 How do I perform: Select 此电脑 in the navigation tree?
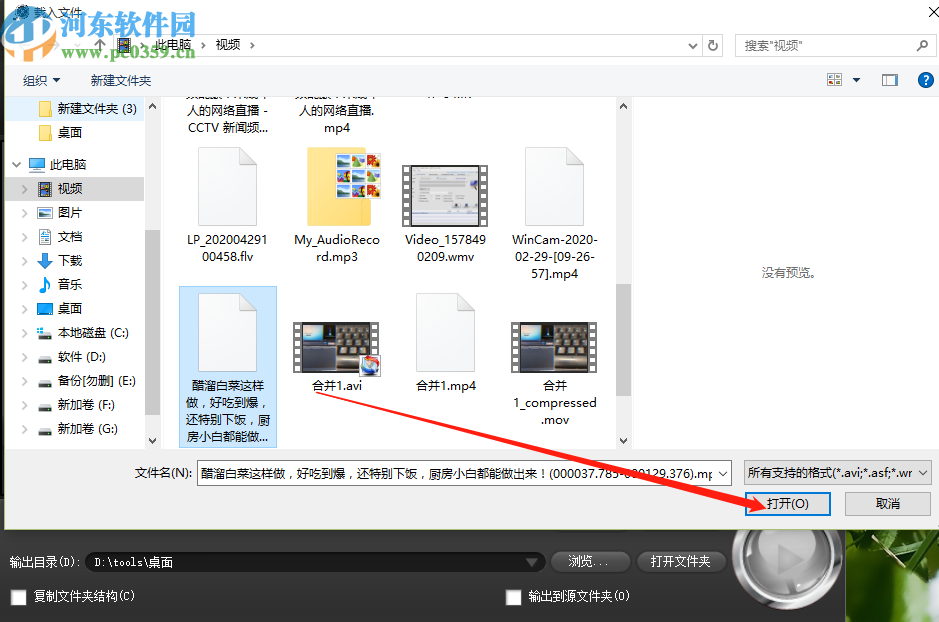68,164
